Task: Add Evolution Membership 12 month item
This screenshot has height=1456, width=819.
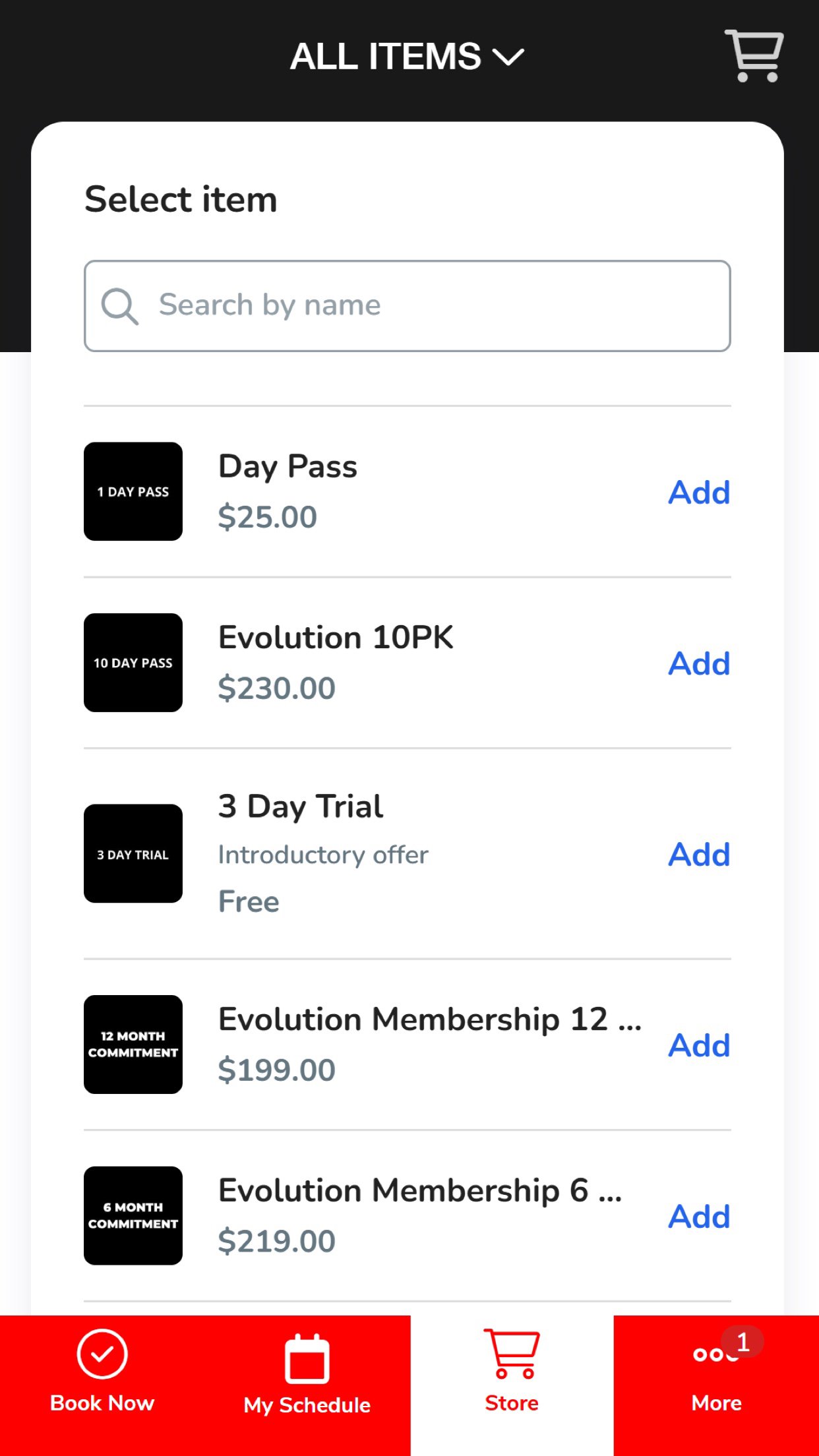Action: (699, 1045)
